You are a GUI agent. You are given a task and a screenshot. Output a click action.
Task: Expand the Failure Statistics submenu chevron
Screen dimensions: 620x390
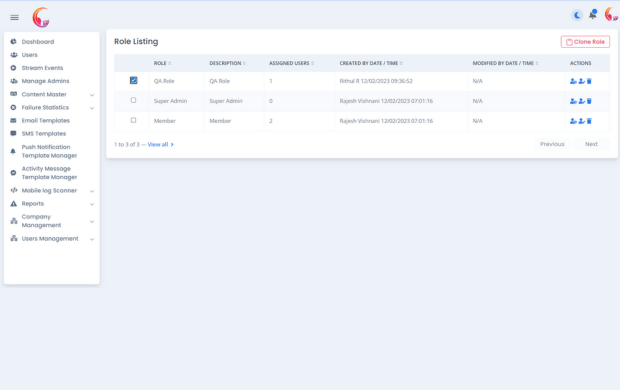(x=92, y=108)
